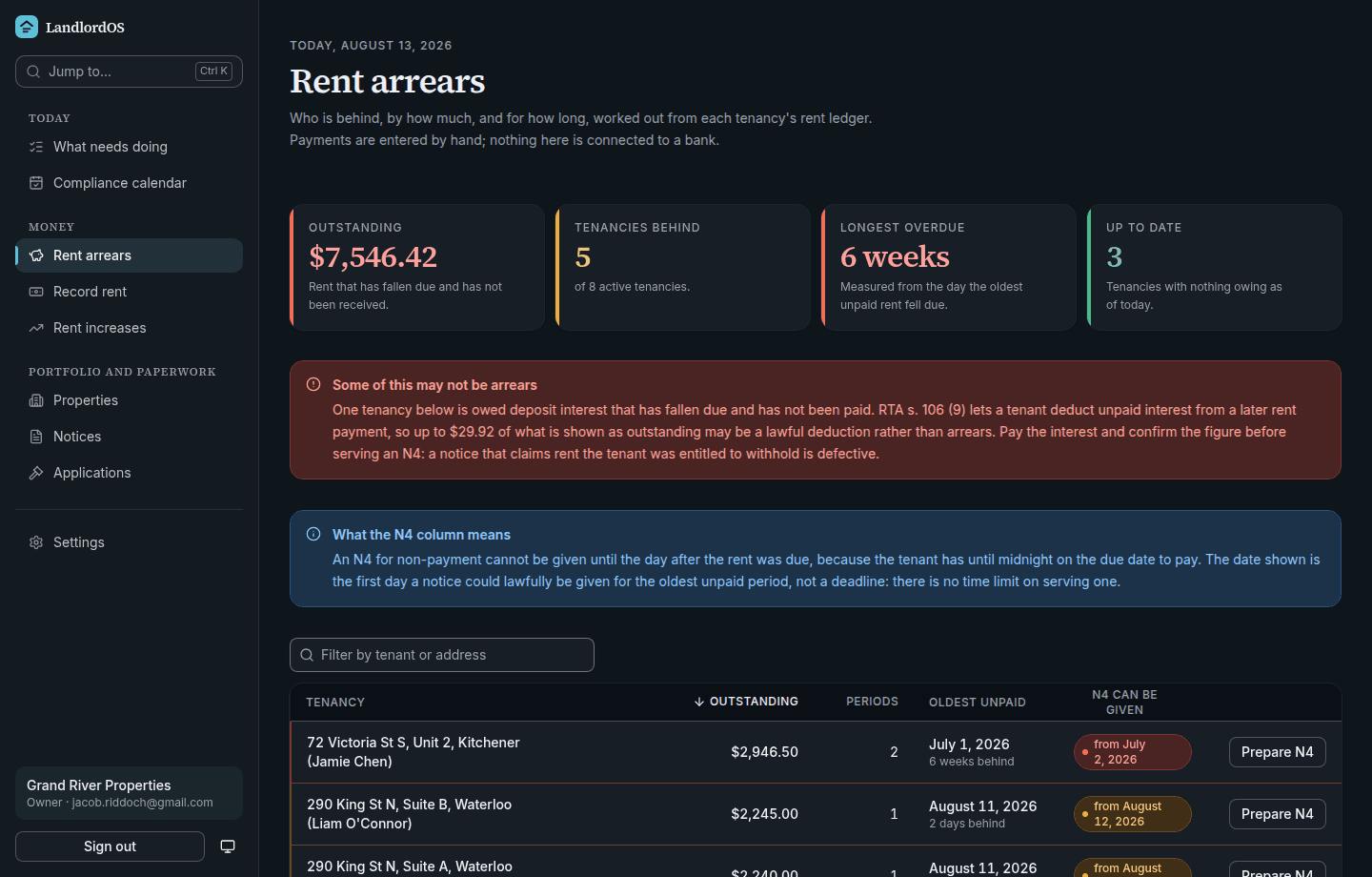Click the Sign out button
Viewport: 1372px width, 877px height.
[110, 846]
